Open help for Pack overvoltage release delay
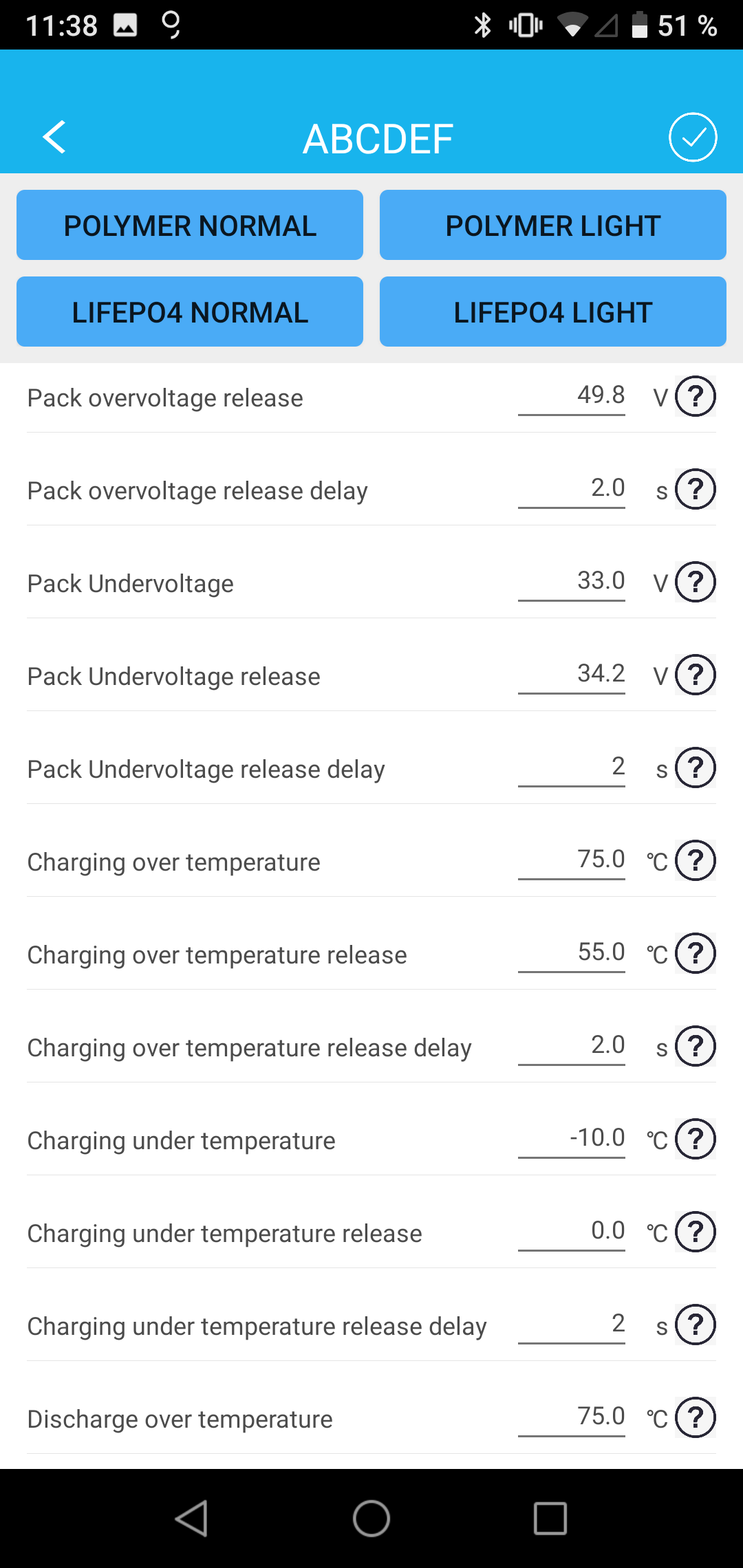Screen dimensions: 743x1568 tap(696, 490)
